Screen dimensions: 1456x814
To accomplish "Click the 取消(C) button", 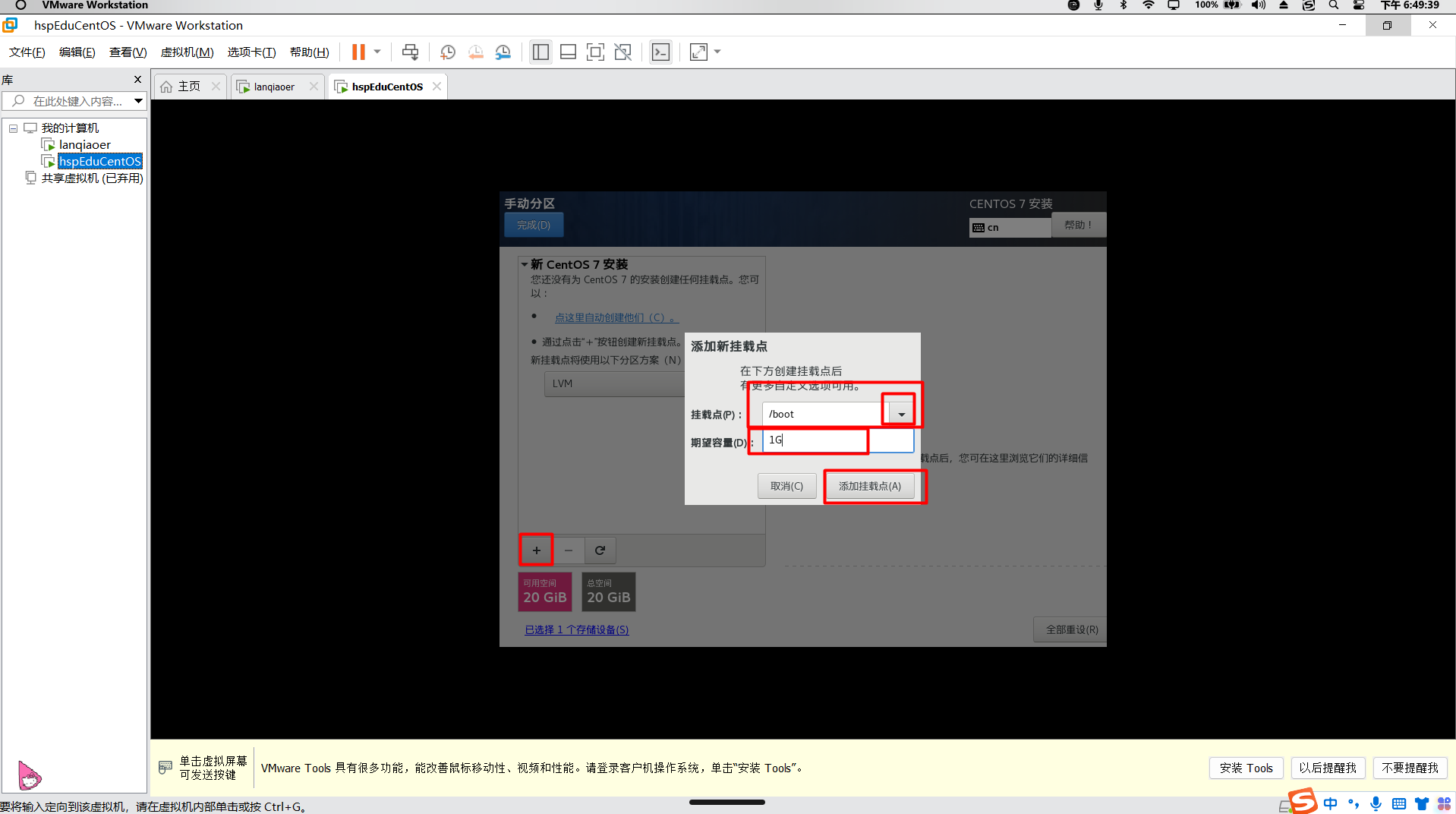I will coord(786,486).
